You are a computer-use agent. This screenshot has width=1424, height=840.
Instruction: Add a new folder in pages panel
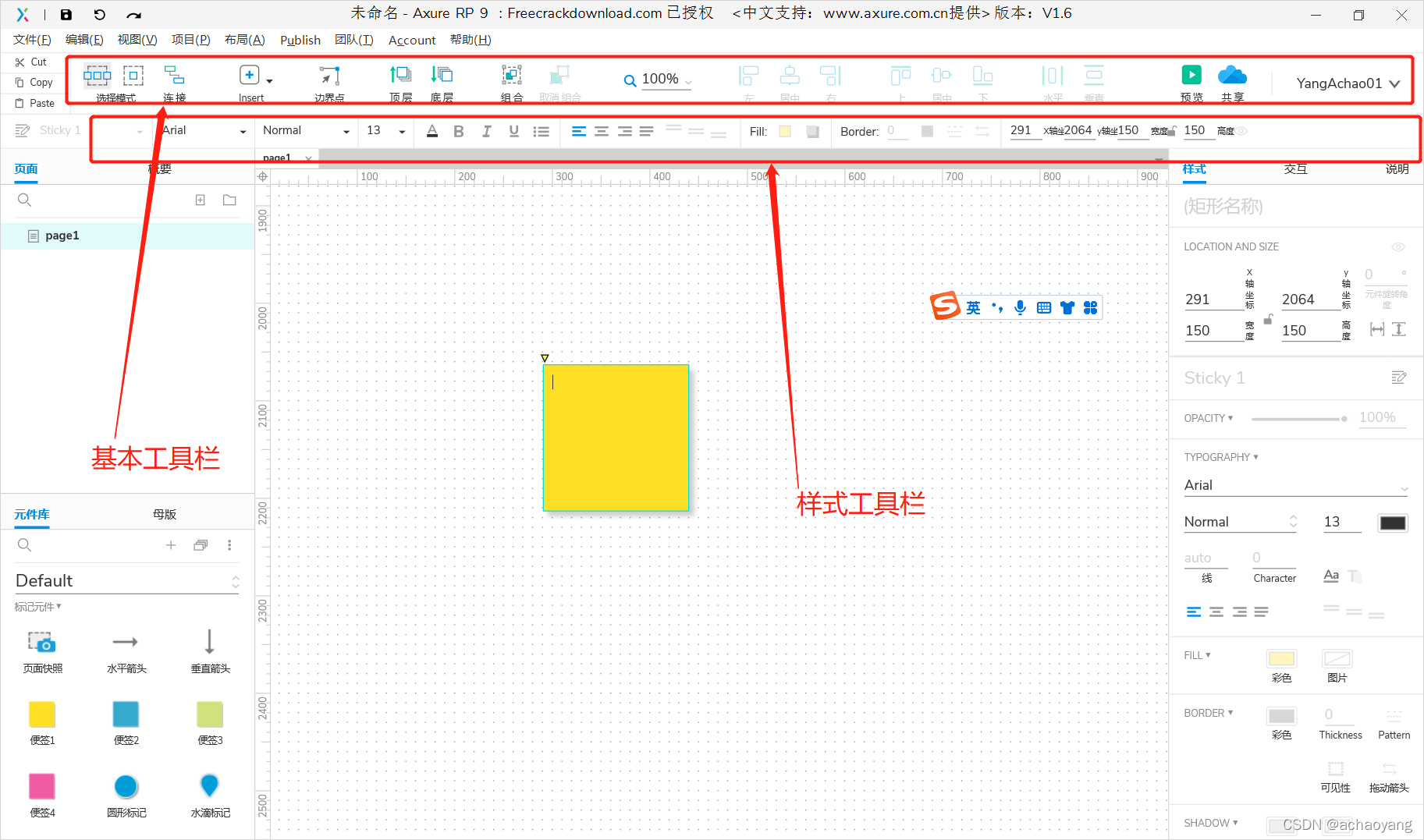point(229,200)
